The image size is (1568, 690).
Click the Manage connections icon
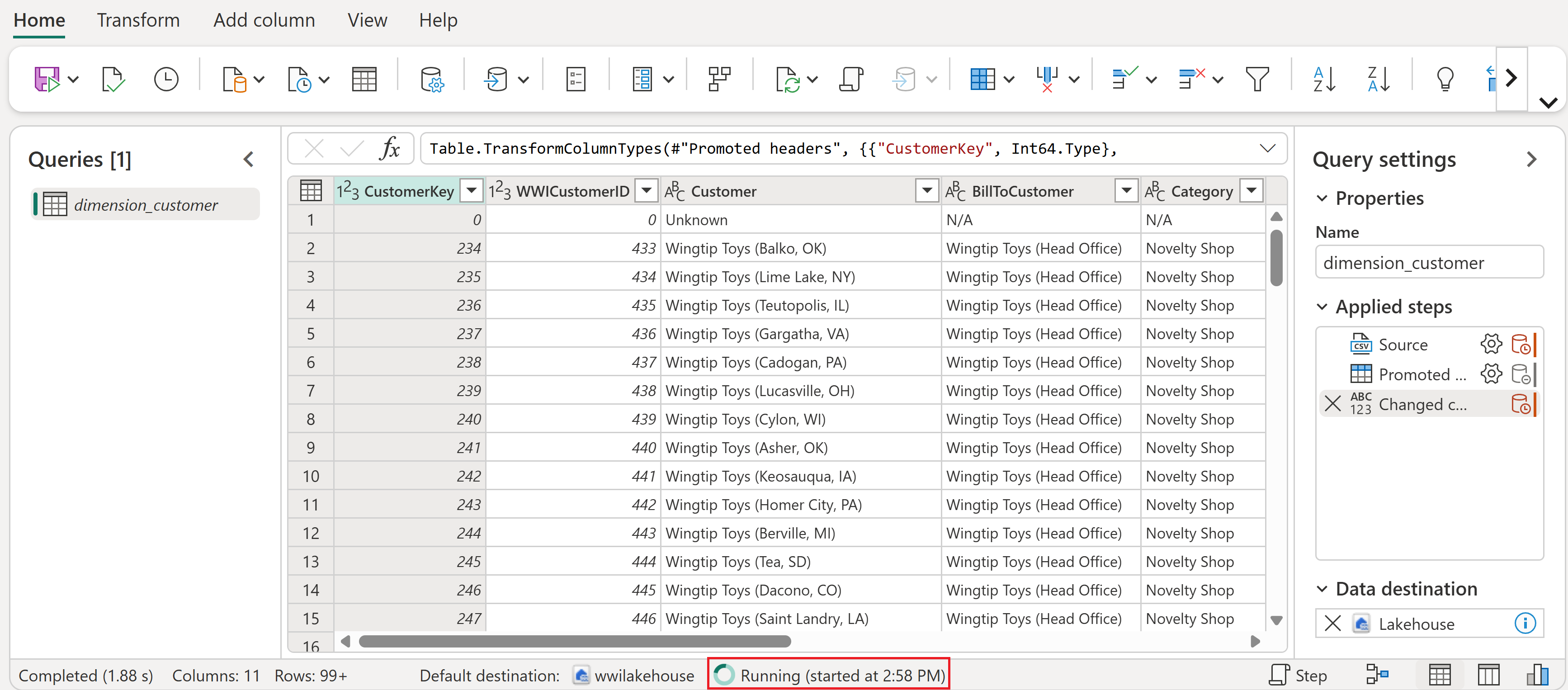click(x=496, y=79)
